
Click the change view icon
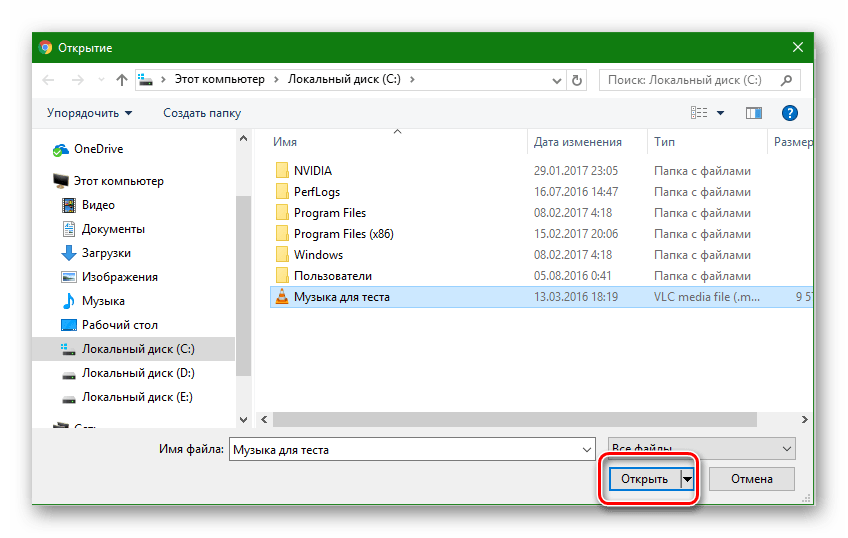[700, 113]
